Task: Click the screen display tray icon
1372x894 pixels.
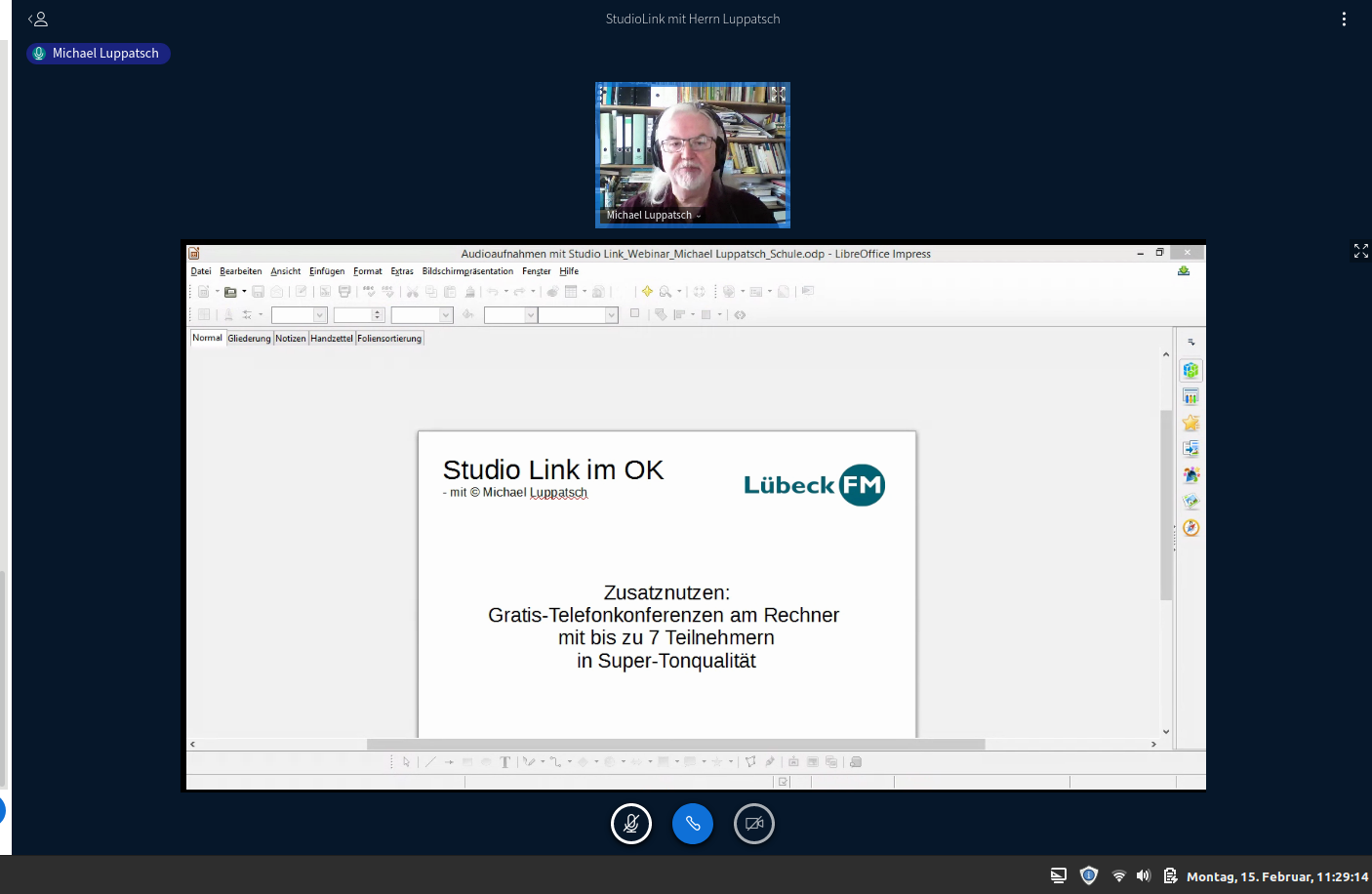Action: [x=1058, y=876]
